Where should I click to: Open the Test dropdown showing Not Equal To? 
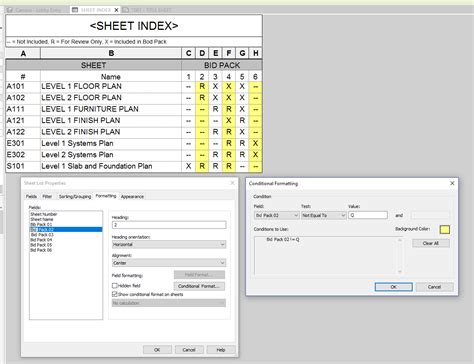click(324, 215)
